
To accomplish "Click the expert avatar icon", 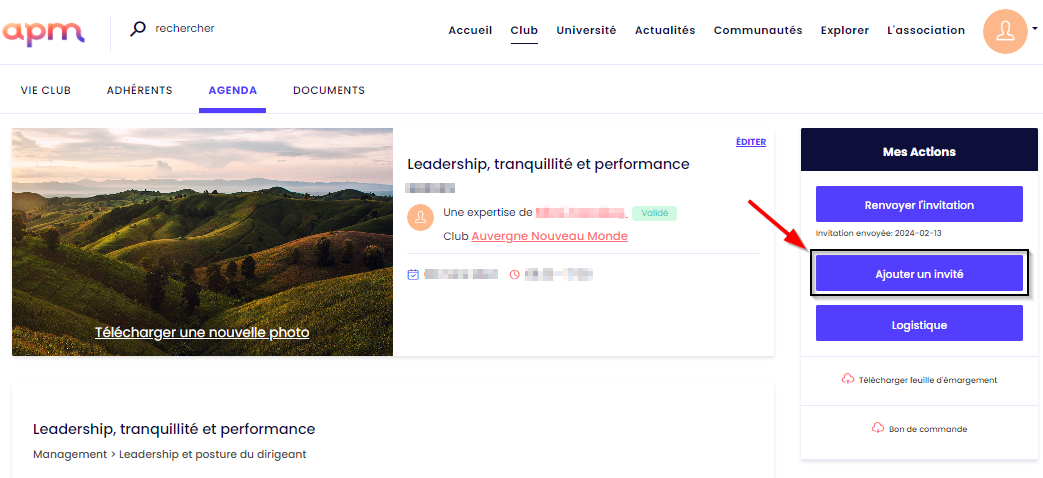I will (x=420, y=217).
